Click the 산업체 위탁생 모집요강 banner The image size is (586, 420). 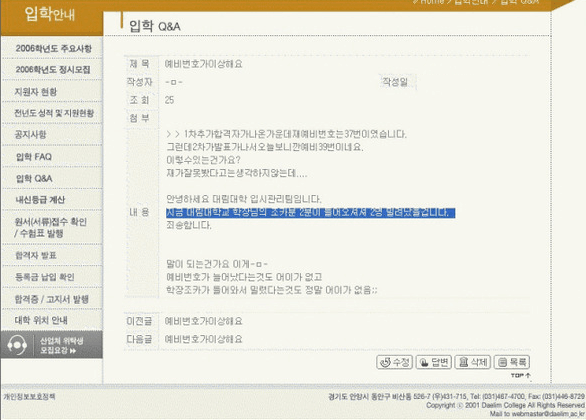[x=52, y=345]
